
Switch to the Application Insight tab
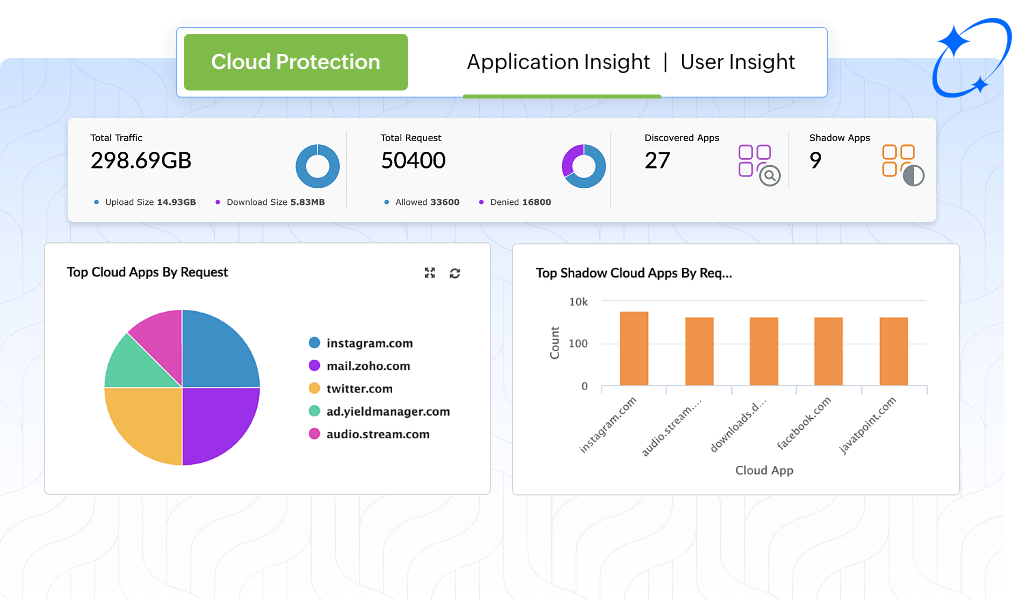point(558,62)
